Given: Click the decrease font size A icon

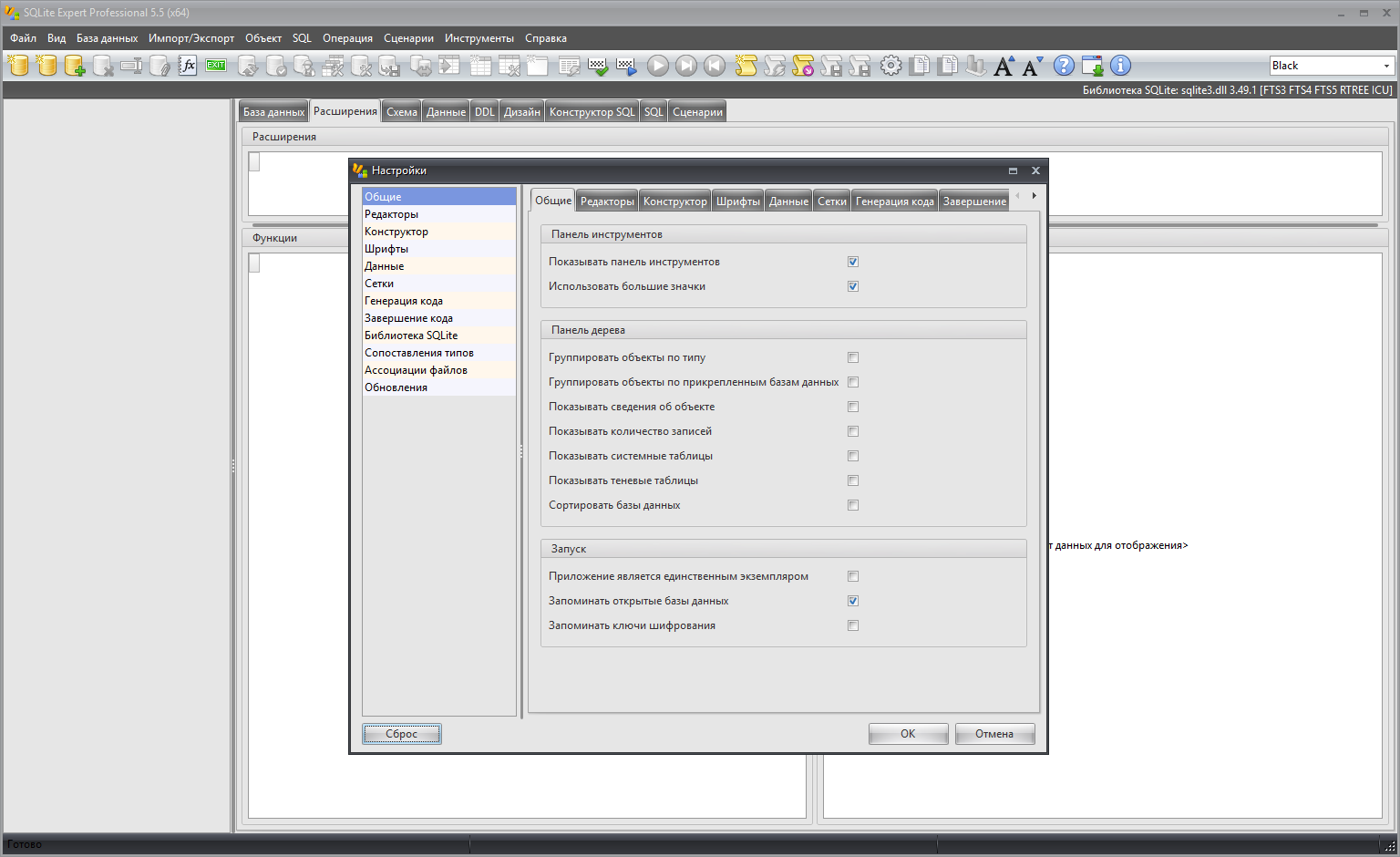Looking at the screenshot, I should coord(1033,66).
